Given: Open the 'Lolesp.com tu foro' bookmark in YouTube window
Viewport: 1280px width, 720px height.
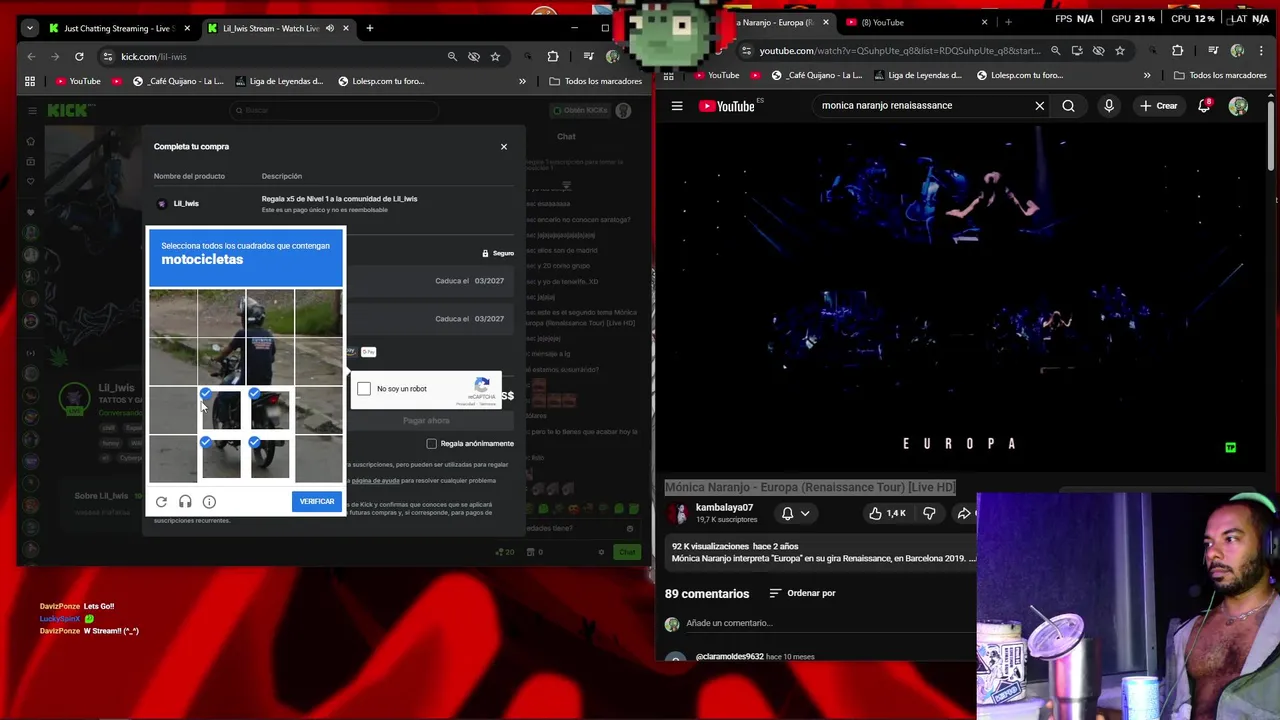Looking at the screenshot, I should point(1019,75).
